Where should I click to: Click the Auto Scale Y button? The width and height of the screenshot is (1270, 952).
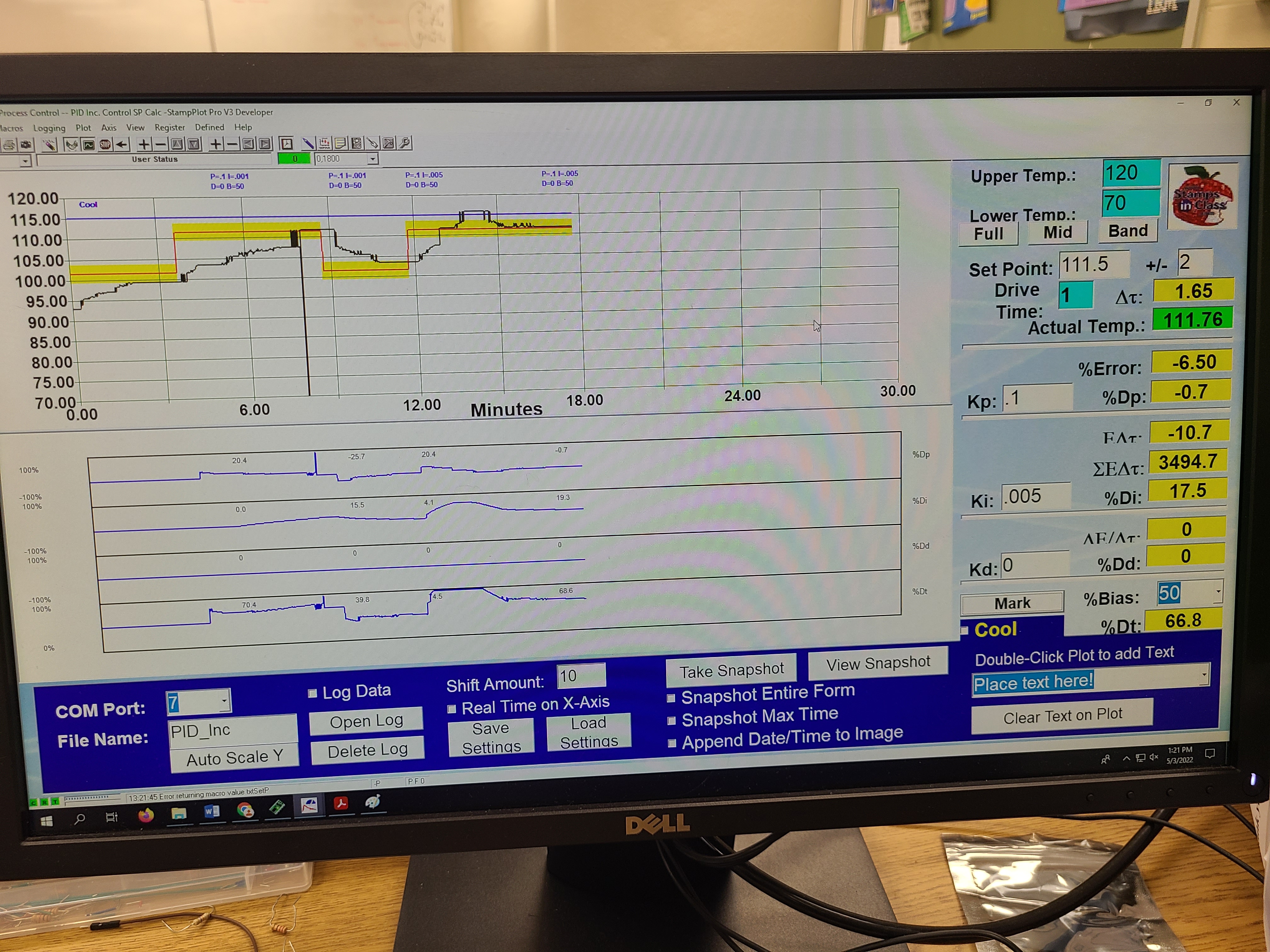click(235, 758)
